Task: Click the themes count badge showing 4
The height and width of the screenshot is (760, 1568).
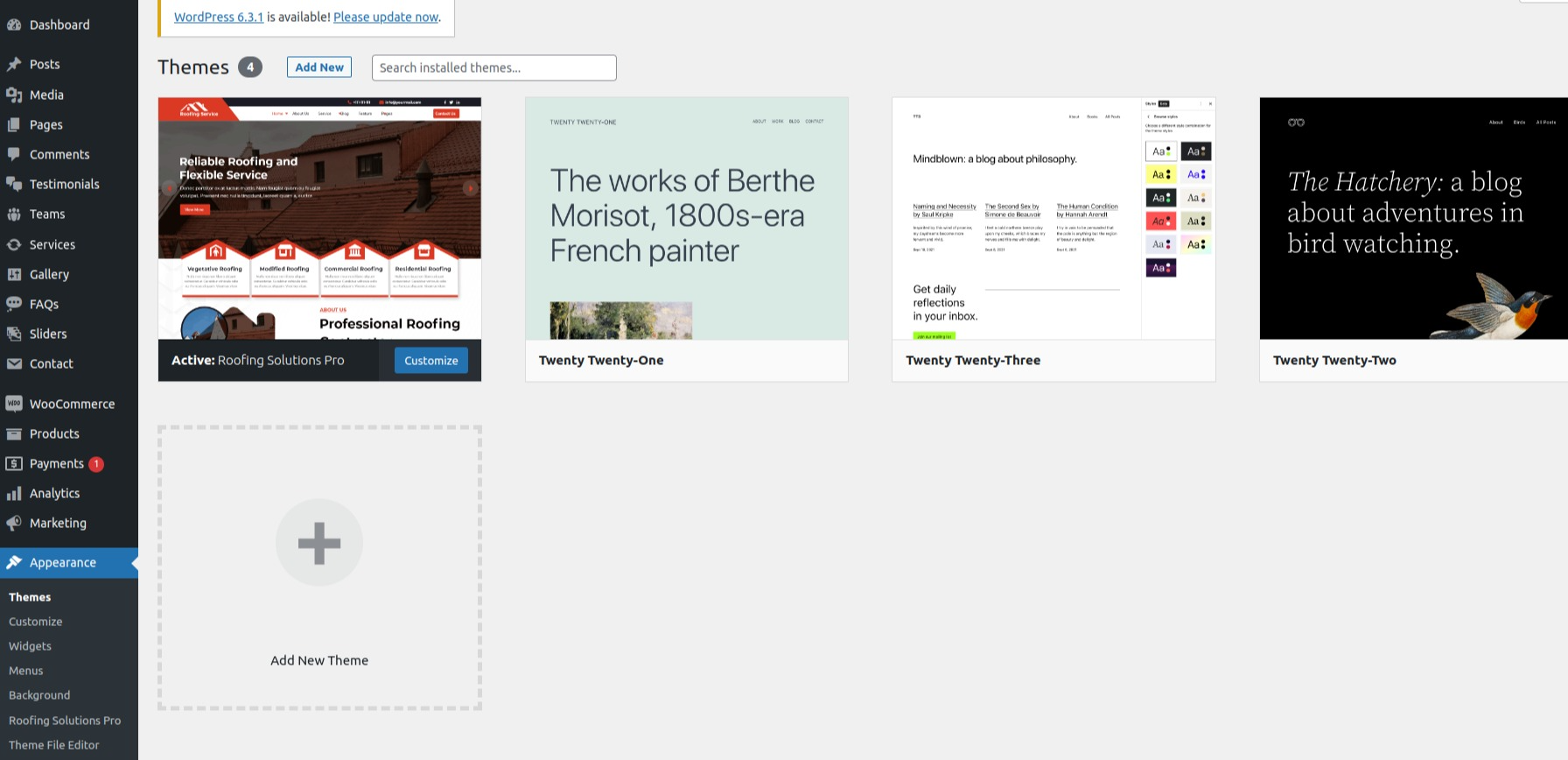Action: click(x=250, y=67)
